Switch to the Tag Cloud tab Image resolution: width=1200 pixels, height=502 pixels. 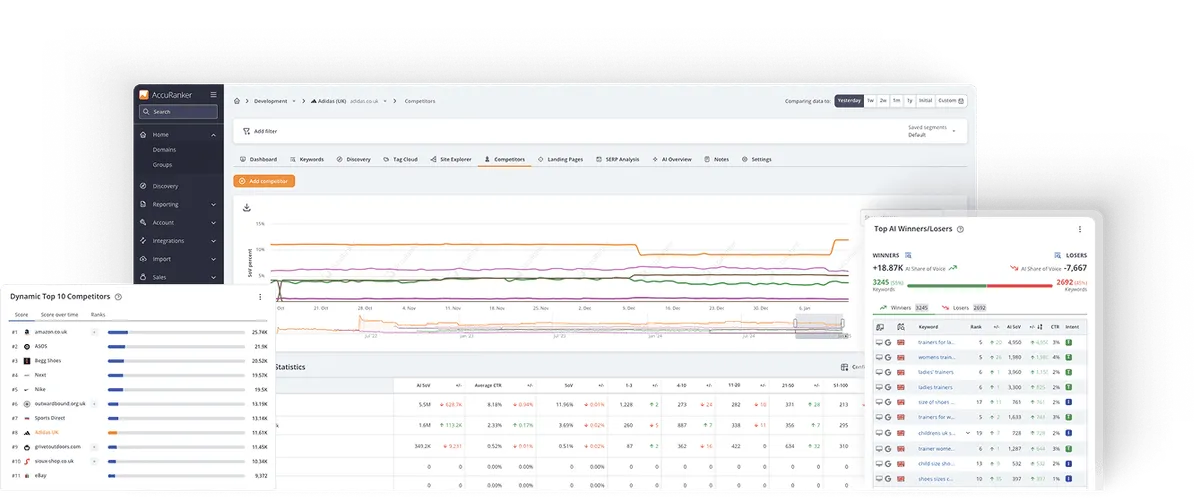(401, 159)
